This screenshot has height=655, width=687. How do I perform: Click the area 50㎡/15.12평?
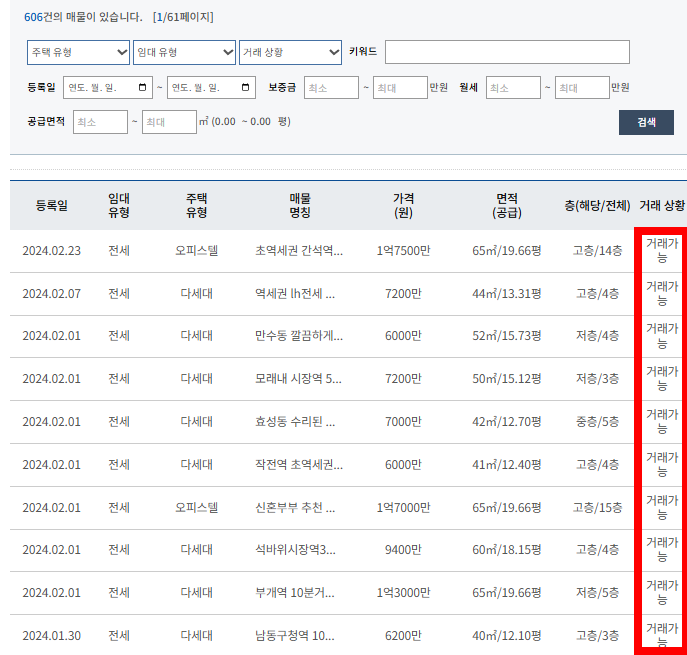pyautogui.click(x=507, y=379)
